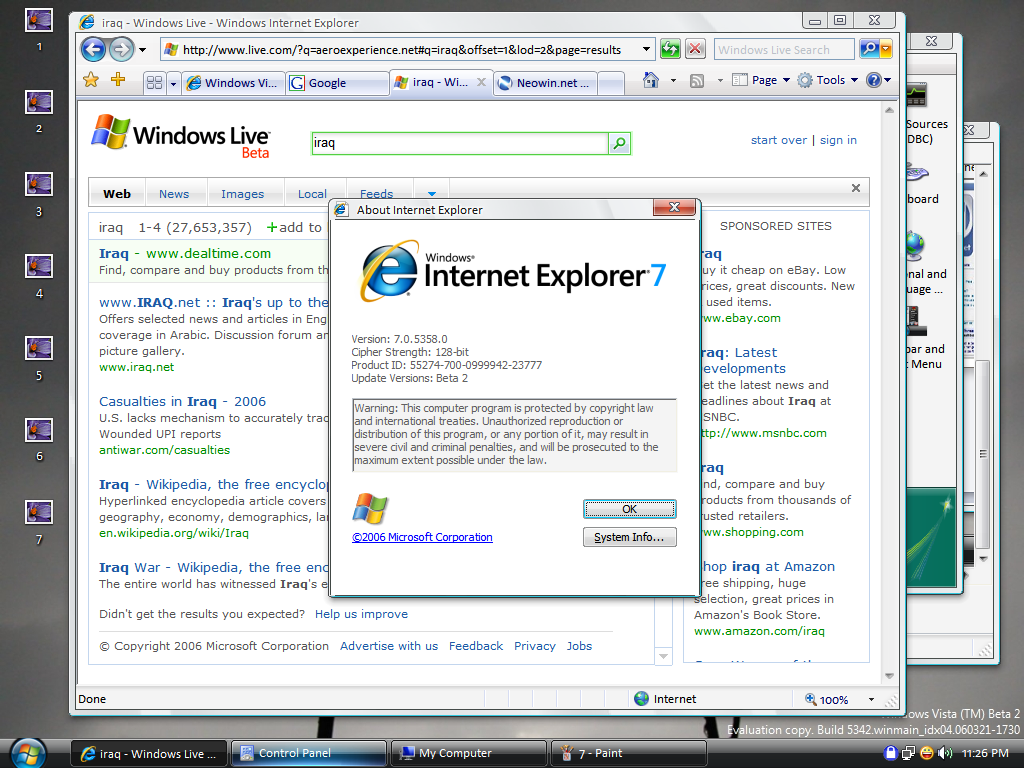Click the Windows Live Search toolbar box

[784, 50]
